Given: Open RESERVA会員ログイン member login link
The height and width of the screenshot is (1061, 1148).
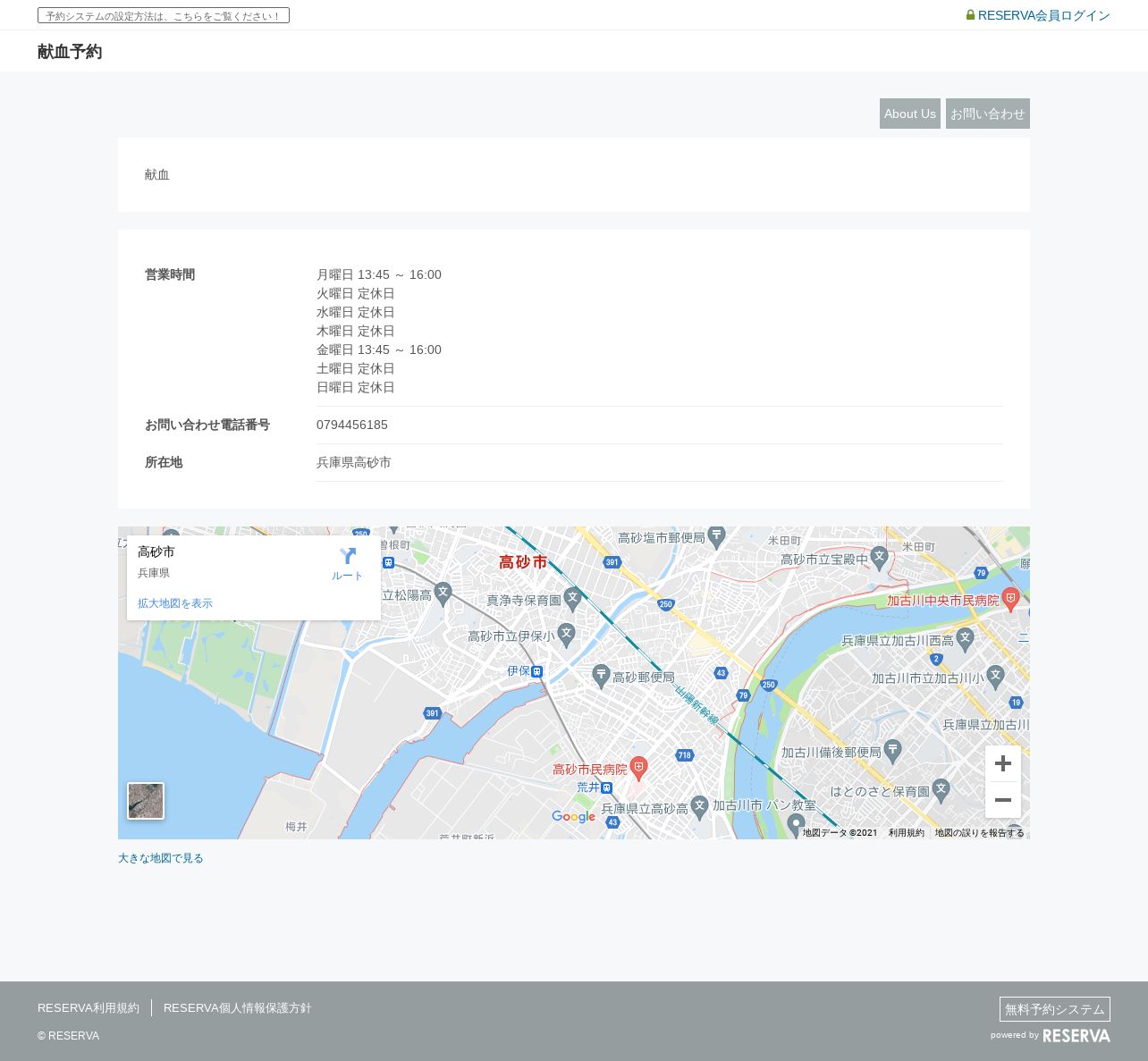Looking at the screenshot, I should 1038,15.
